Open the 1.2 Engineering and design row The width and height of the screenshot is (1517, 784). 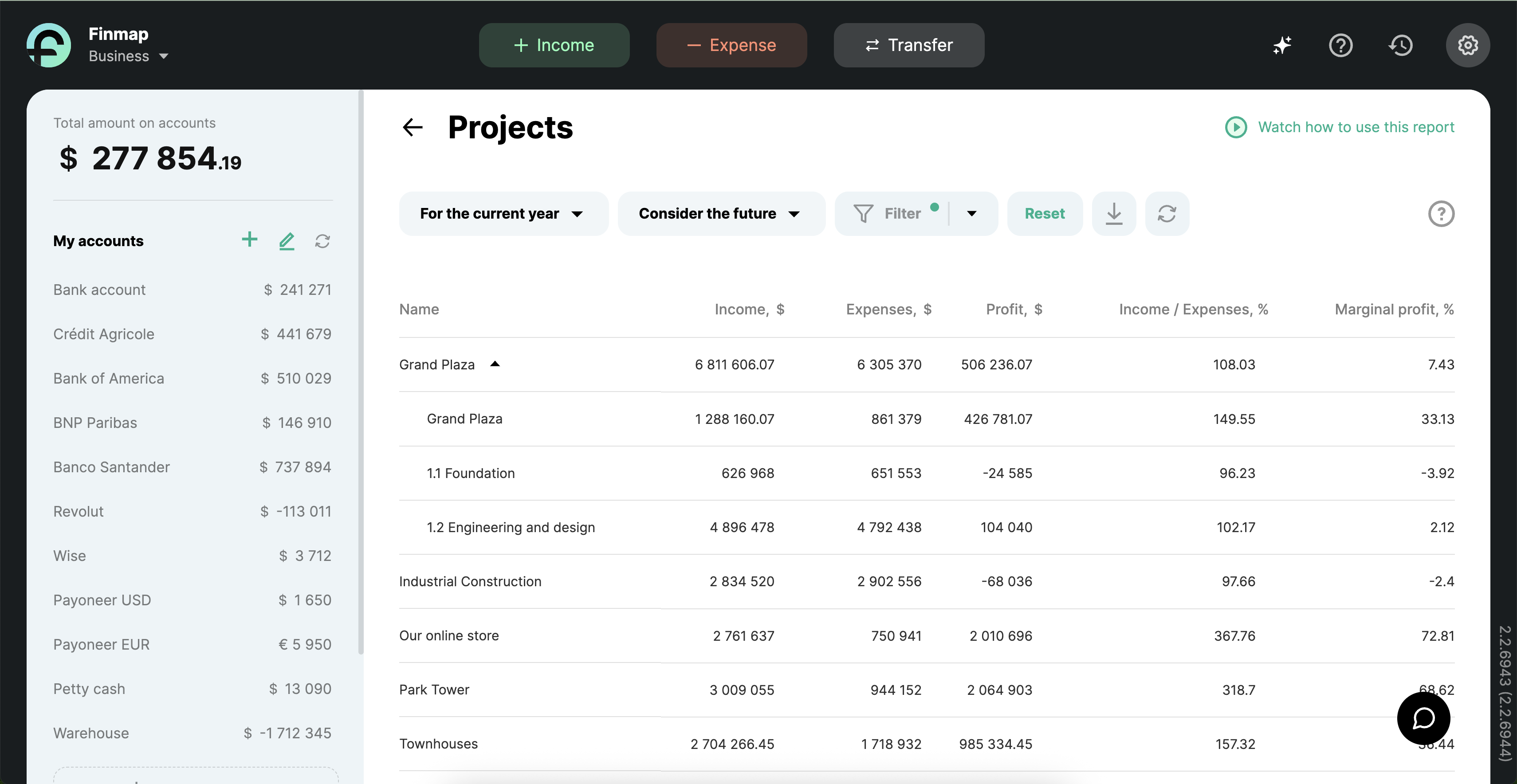927,527
